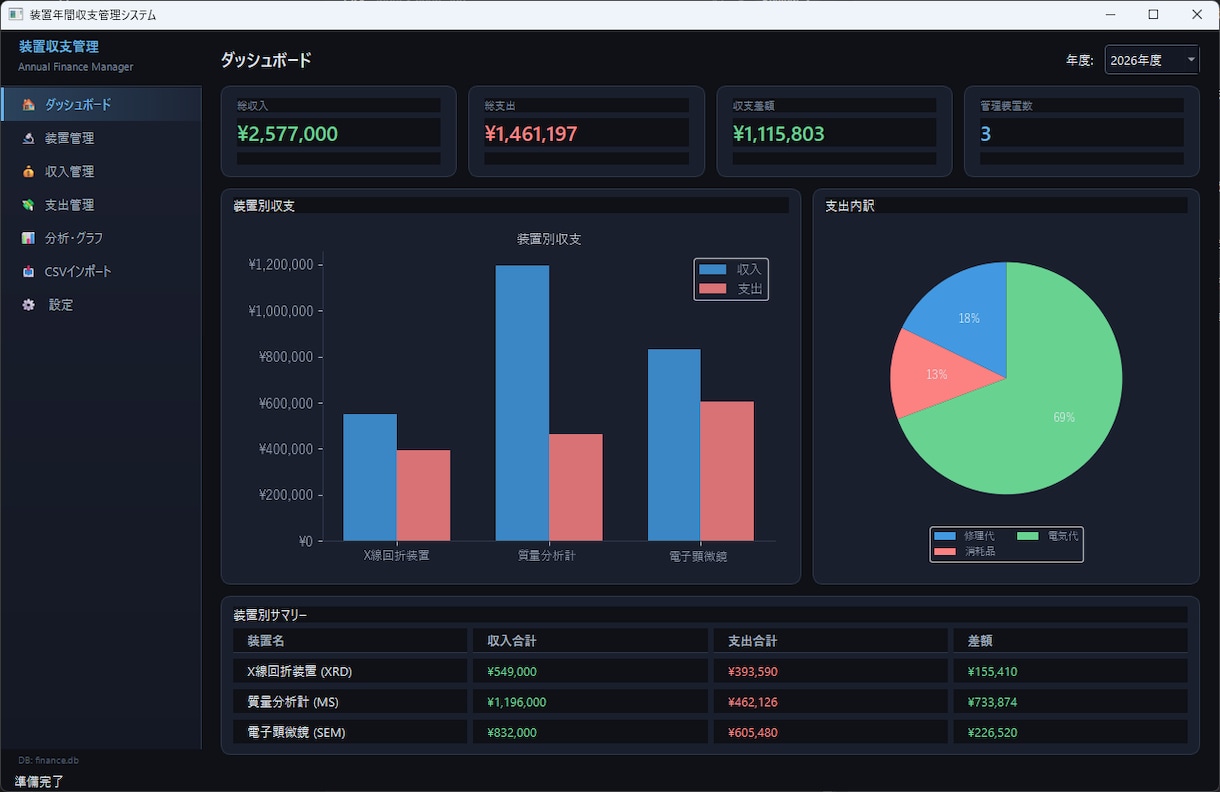Click the pink 13% pie slice
This screenshot has height=792, width=1220.
point(935,375)
